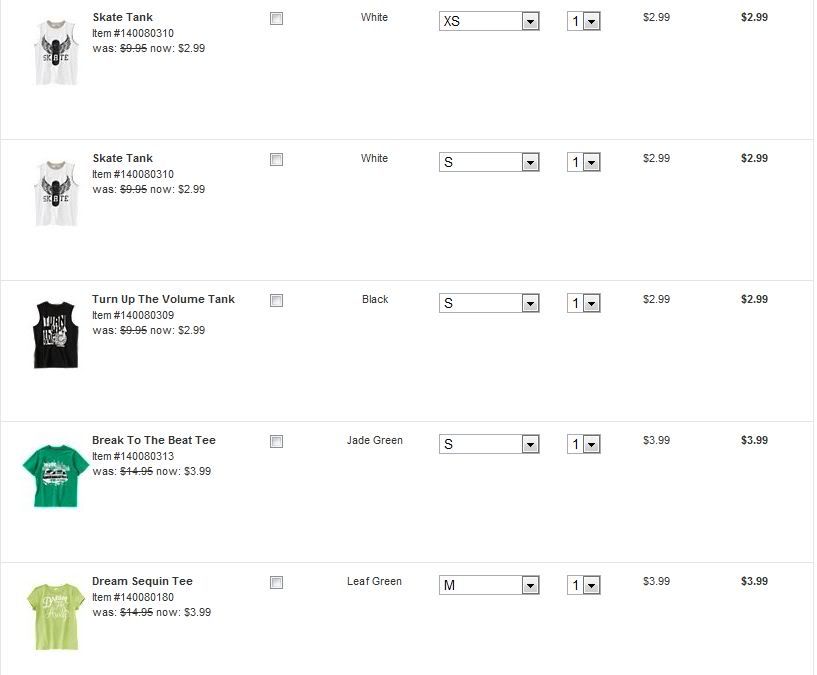The image size is (817, 675).
Task: Select the Break To The Beat Tee checkbox
Action: point(277,441)
